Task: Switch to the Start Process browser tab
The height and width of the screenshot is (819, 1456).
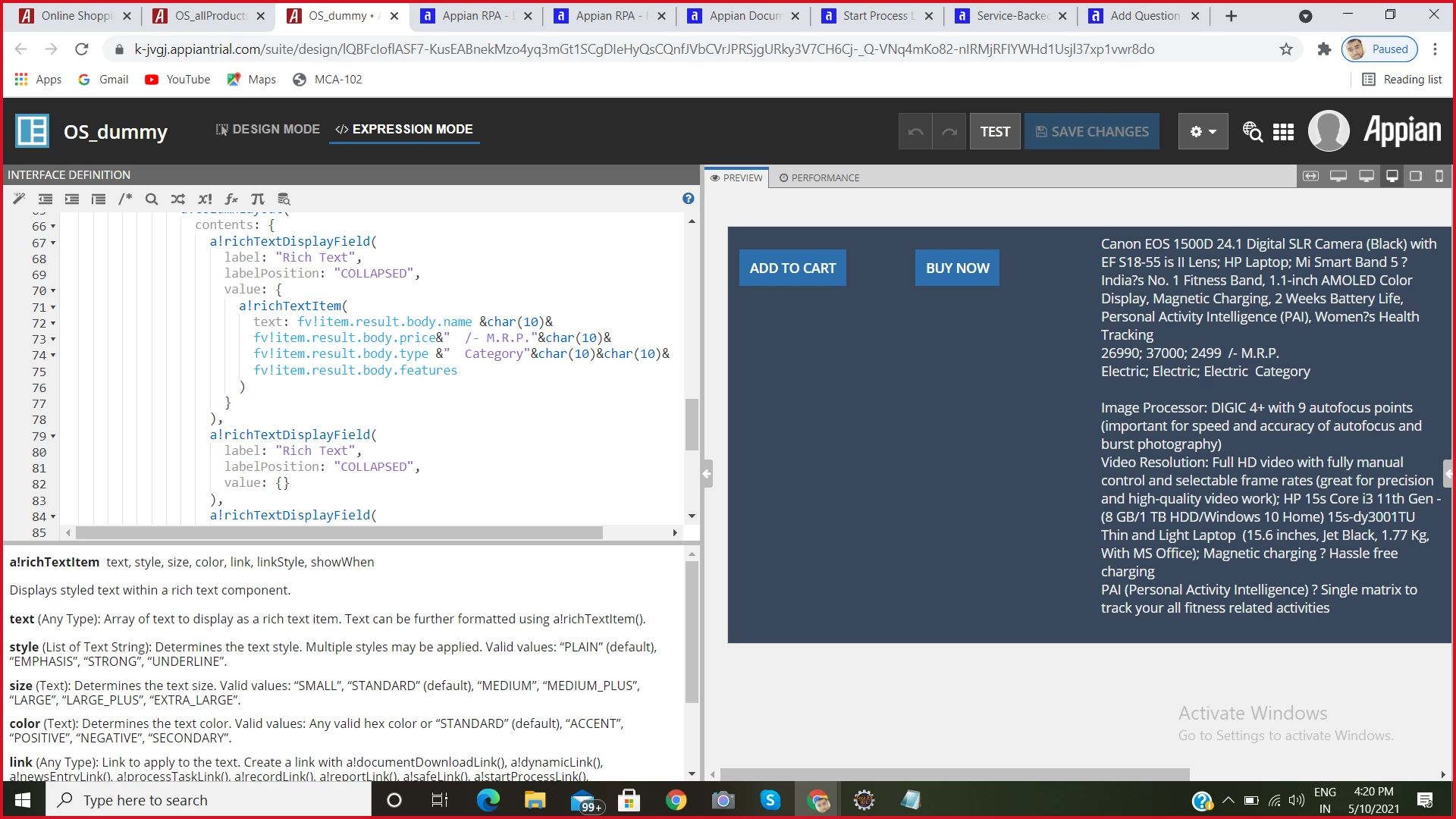Action: pyautogui.click(x=878, y=16)
